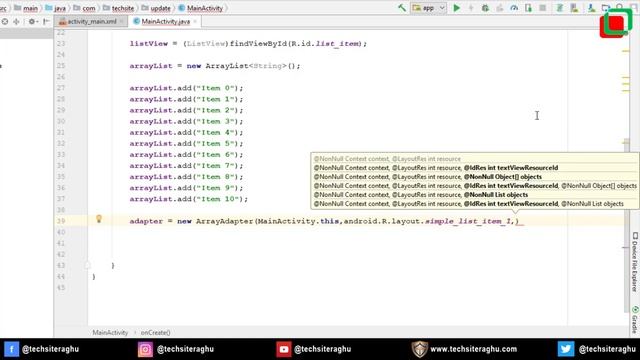Open the app run configuration dropdown
Viewport: 640px width, 360px height.
click(x=429, y=8)
